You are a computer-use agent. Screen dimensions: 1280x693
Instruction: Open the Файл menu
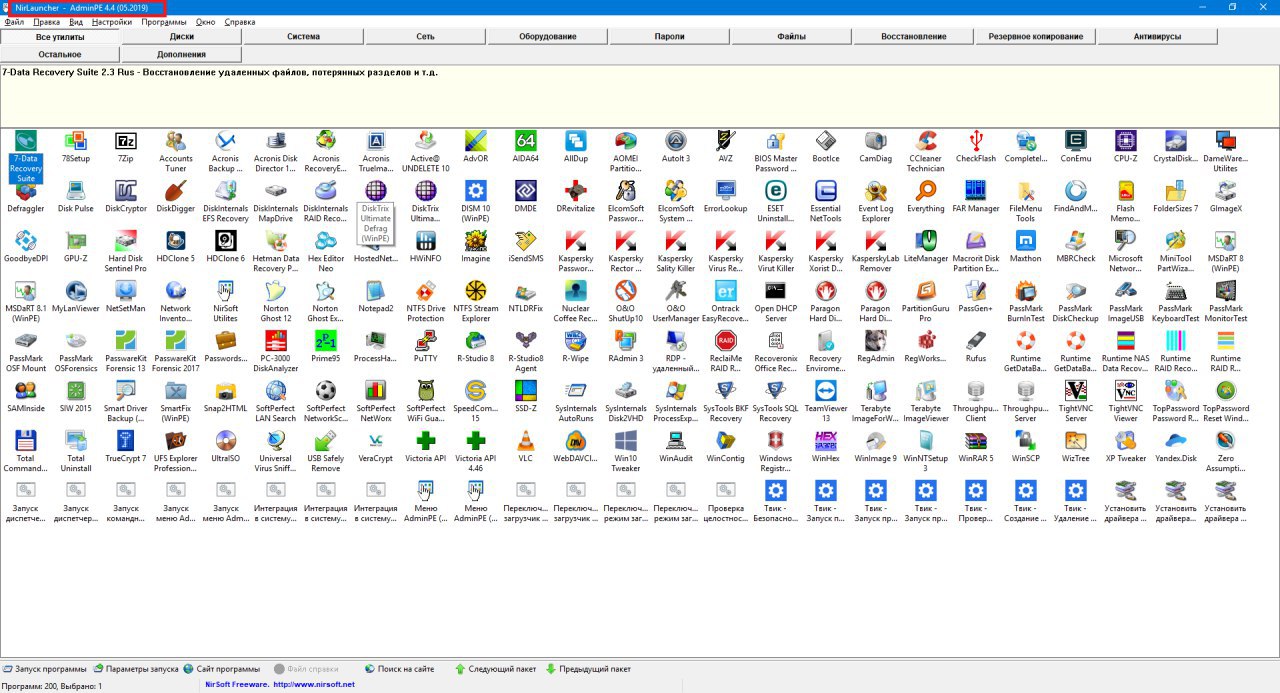click(x=14, y=22)
